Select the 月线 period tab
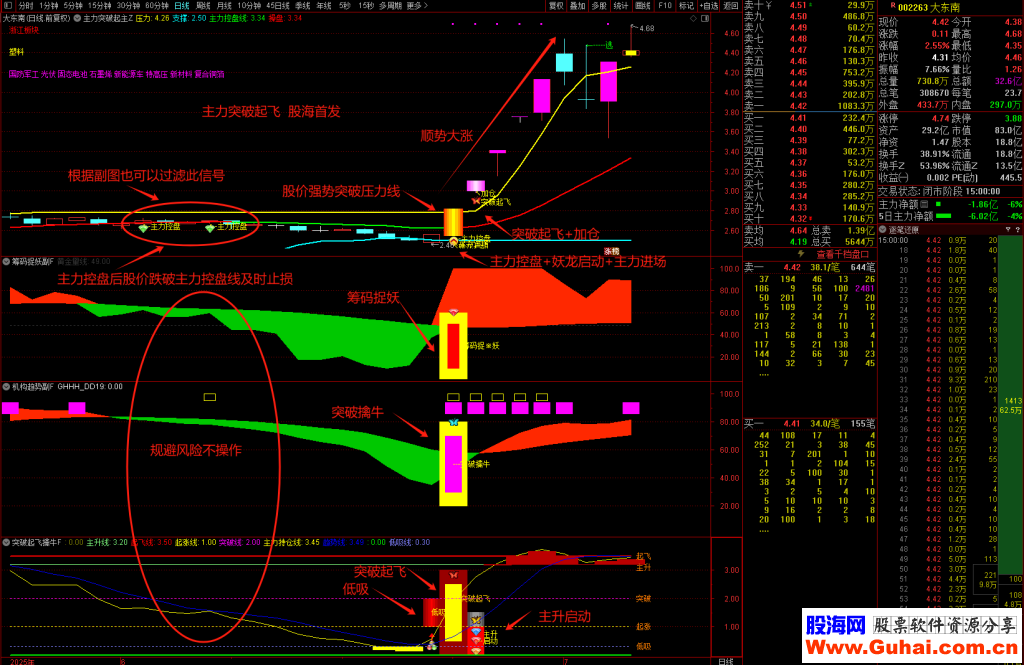The image size is (1024, 665). click(x=224, y=5)
